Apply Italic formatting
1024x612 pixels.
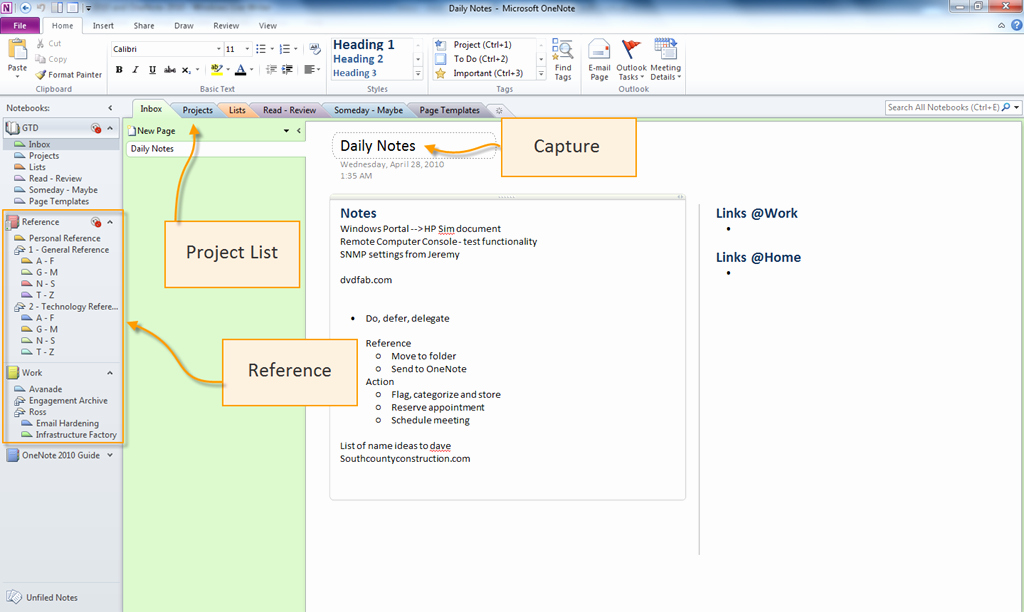tap(135, 70)
